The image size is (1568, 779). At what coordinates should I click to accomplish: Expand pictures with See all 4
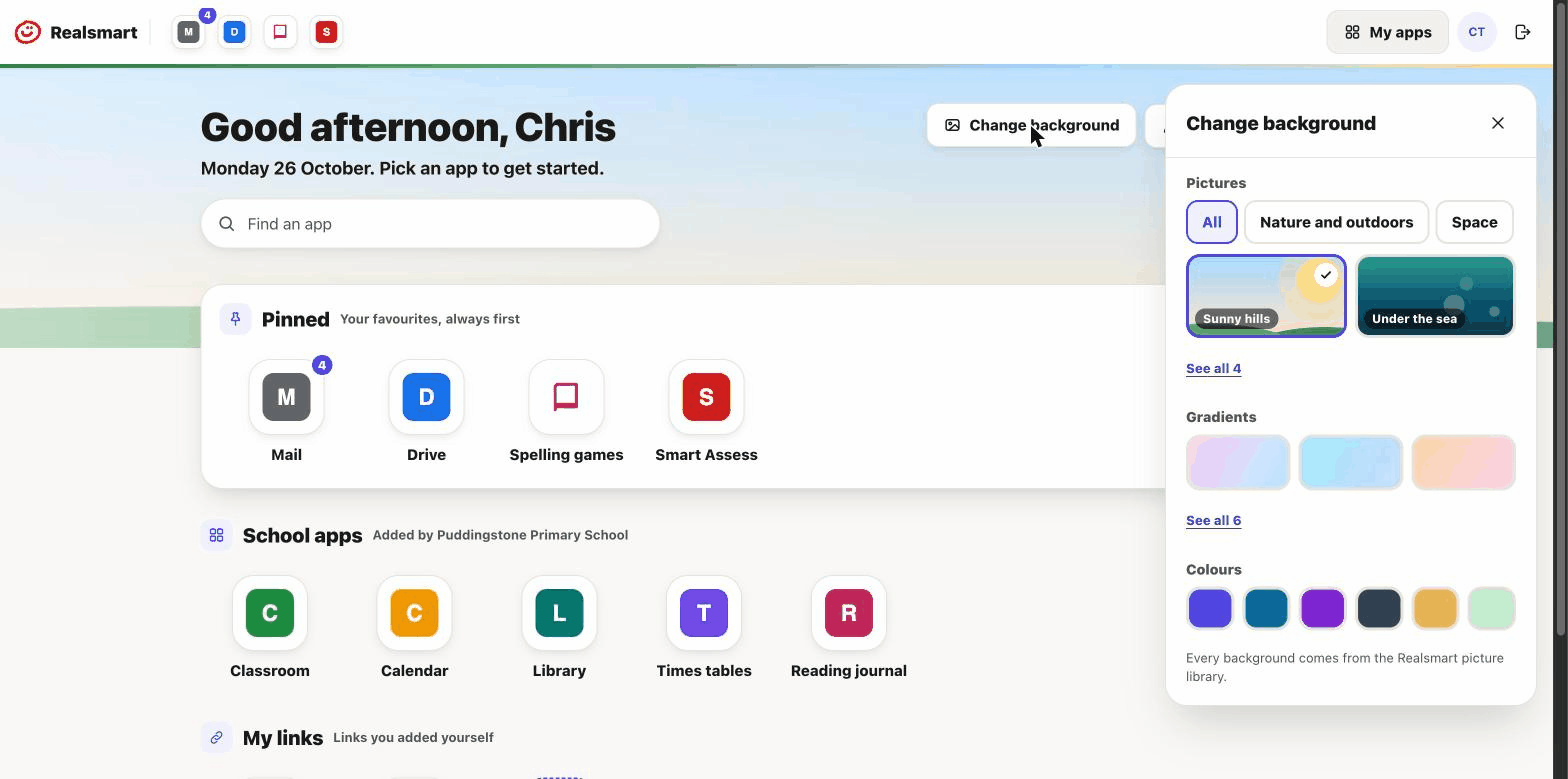coord(1213,368)
